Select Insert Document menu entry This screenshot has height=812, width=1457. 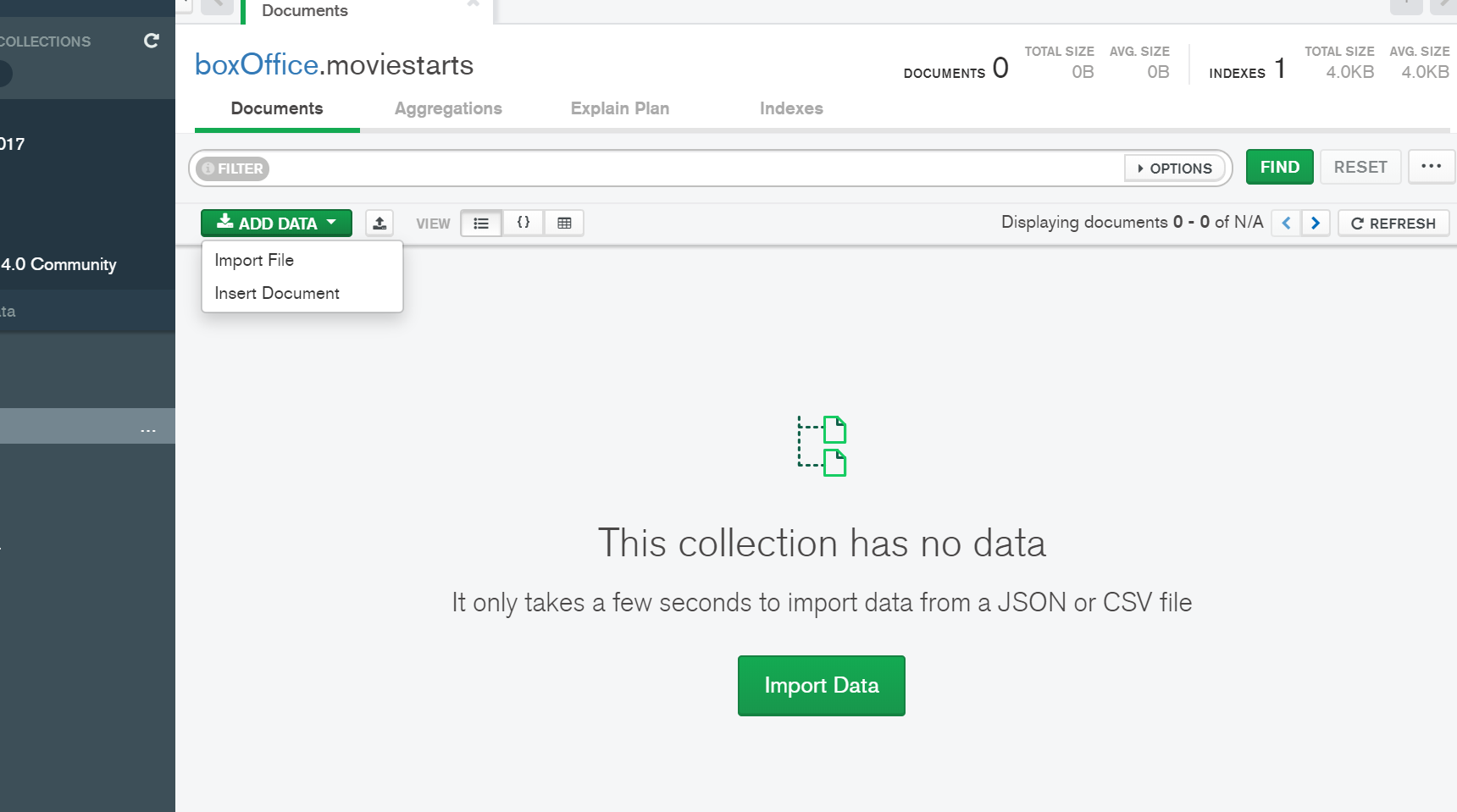tap(277, 293)
